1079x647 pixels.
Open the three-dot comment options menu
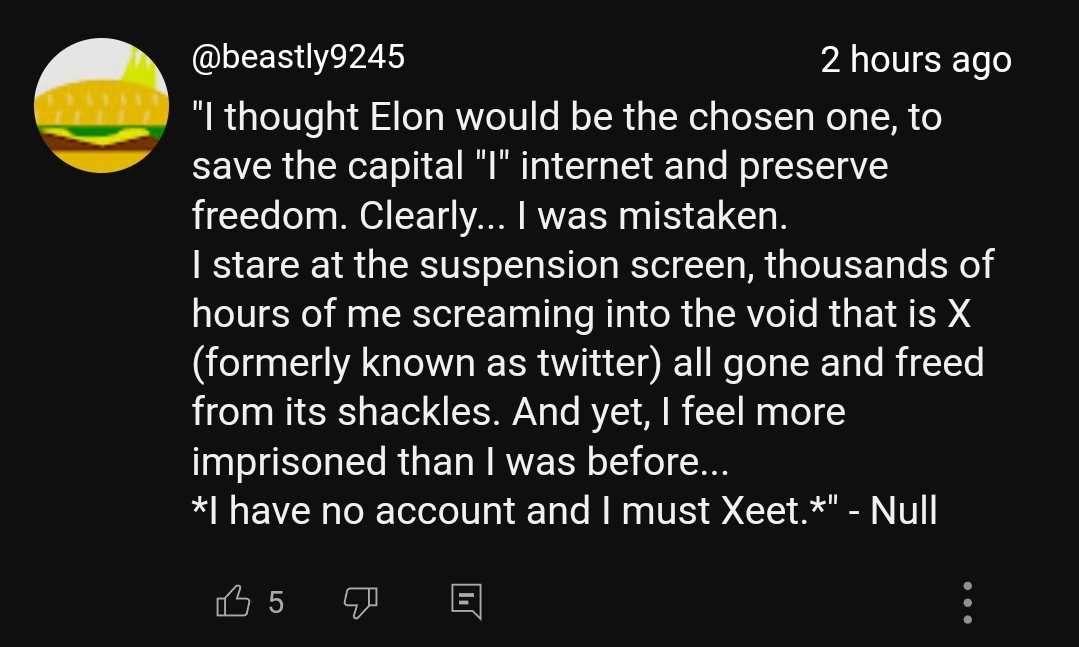coord(967,602)
